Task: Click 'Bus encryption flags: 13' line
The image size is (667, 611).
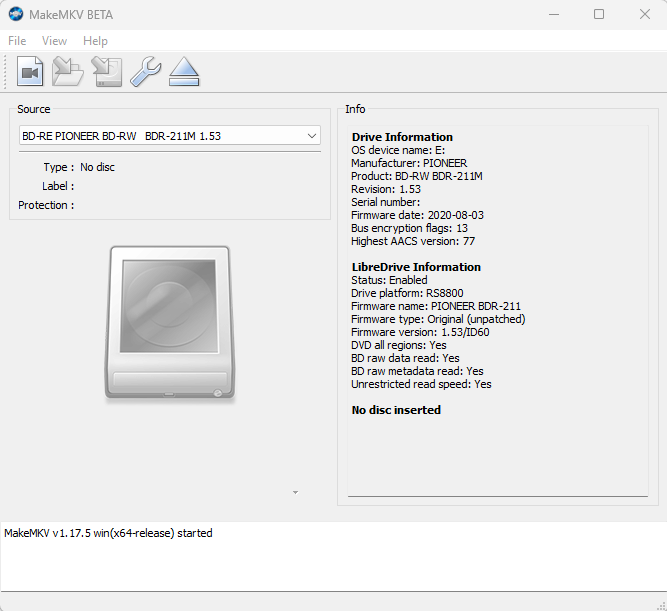Action: pos(409,228)
